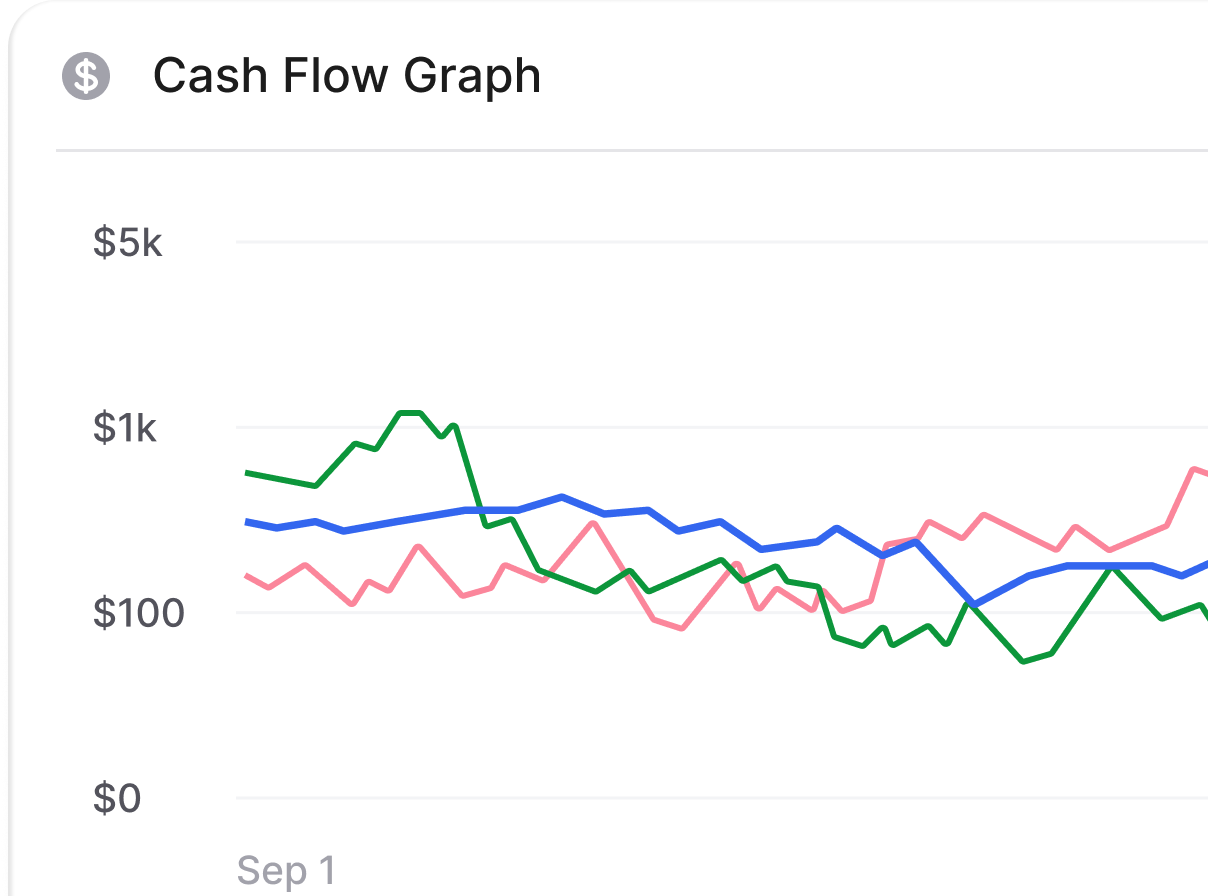This screenshot has height=896, width=1208.
Task: Click the $5k horizontal gridline
Action: tap(700, 242)
